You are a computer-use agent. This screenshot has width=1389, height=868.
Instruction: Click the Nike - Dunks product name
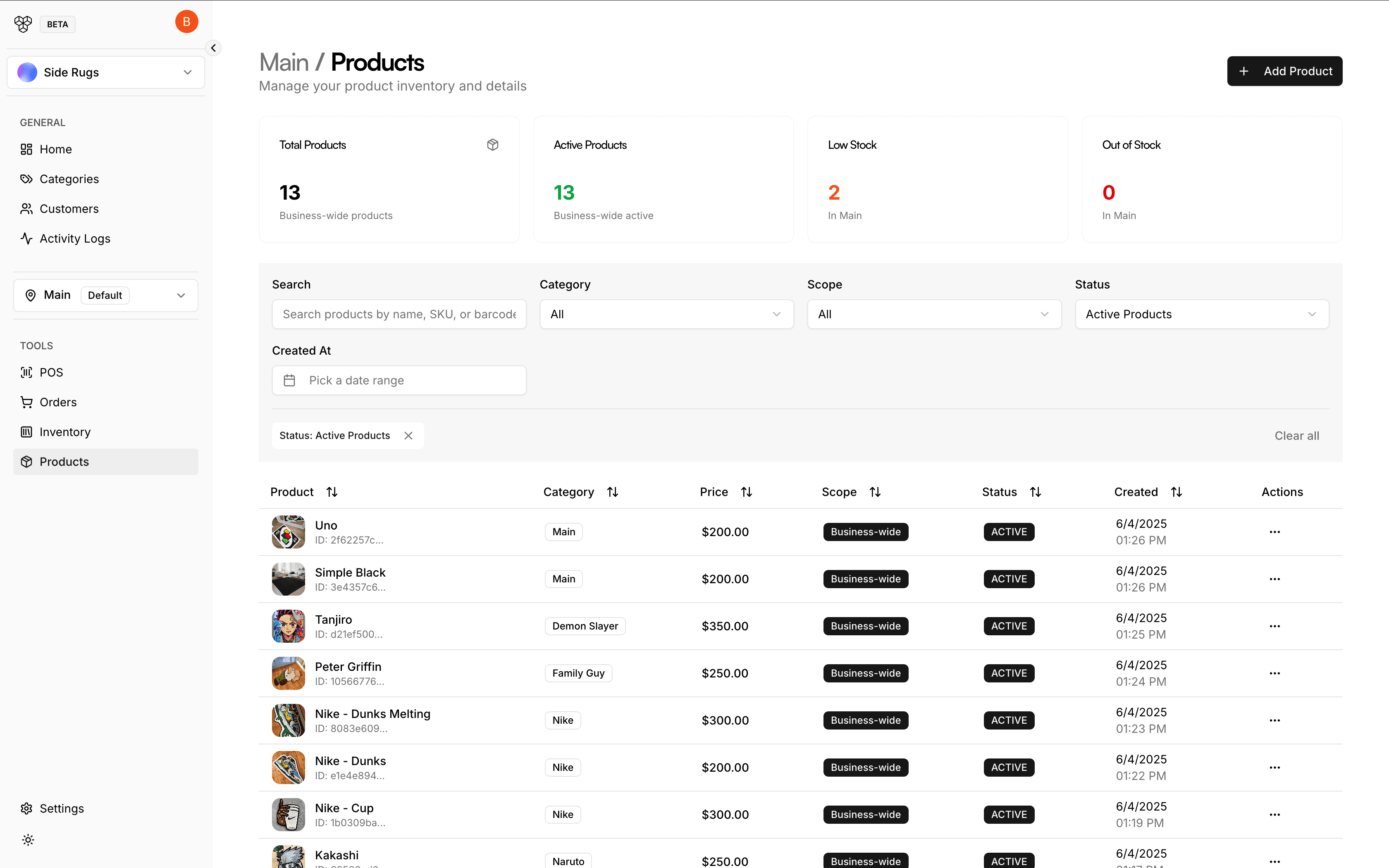tap(350, 761)
